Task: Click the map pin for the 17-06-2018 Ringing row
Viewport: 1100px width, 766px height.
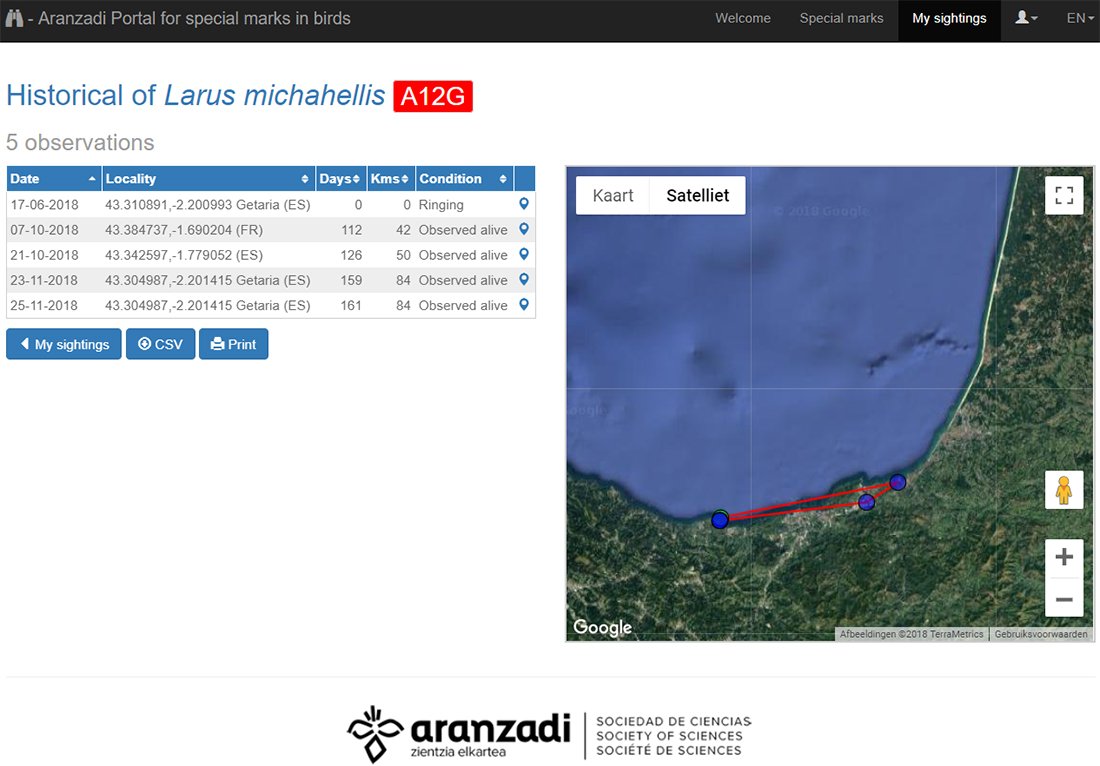Action: click(x=523, y=204)
